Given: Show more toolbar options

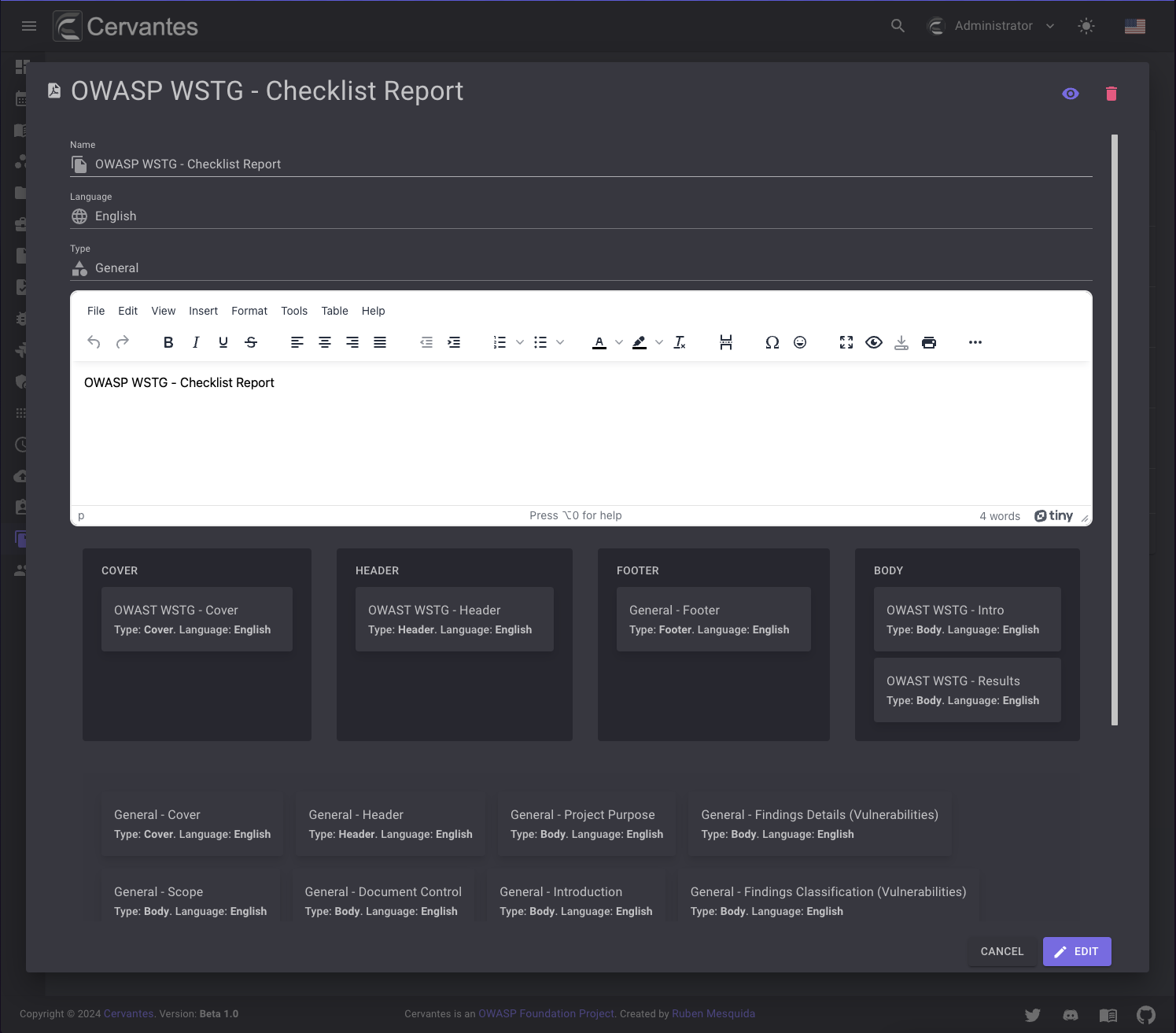Looking at the screenshot, I should [975, 342].
